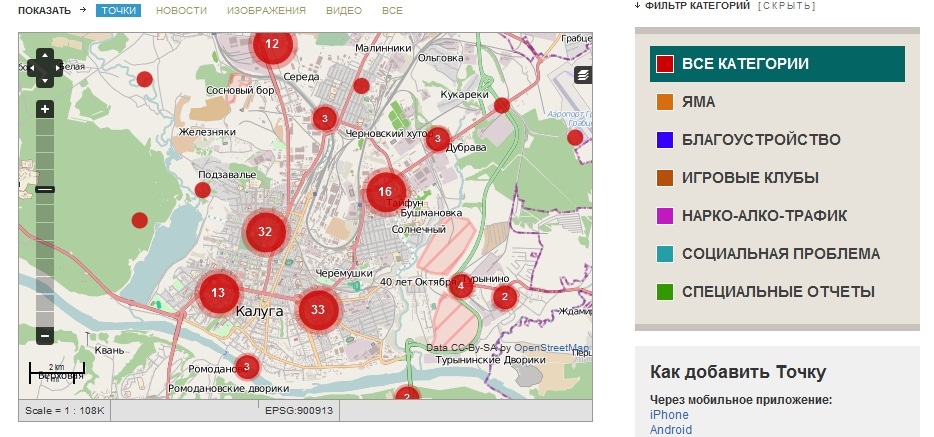
Task: Click the map zoom out minus button
Action: coord(45,336)
